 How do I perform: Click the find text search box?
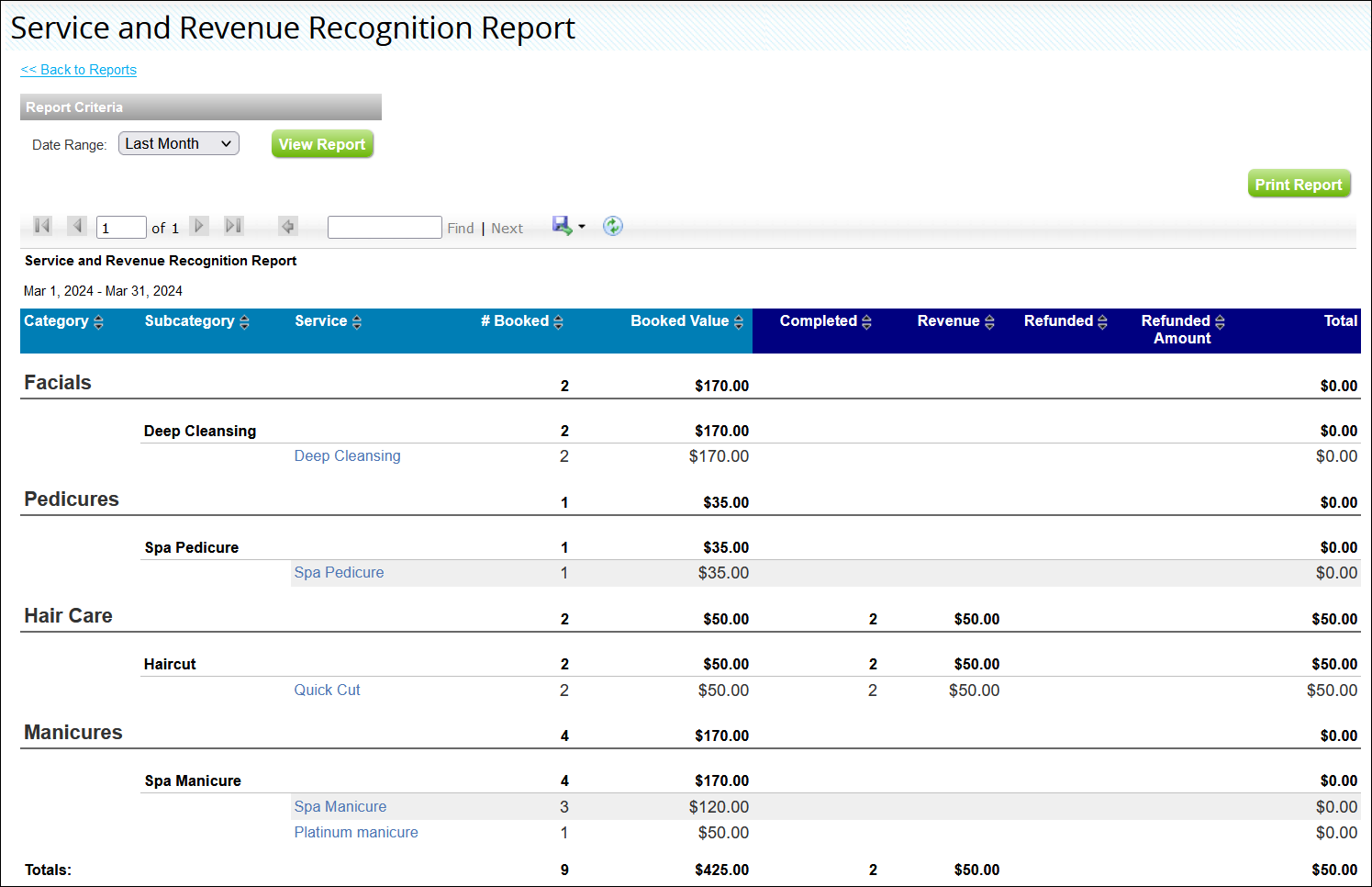click(x=385, y=227)
